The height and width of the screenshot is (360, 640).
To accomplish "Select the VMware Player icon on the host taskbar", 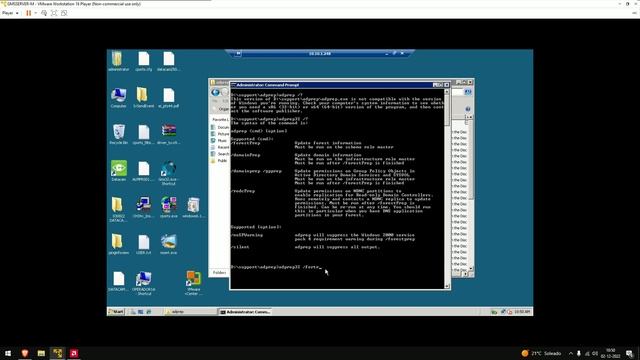I will [58, 353].
